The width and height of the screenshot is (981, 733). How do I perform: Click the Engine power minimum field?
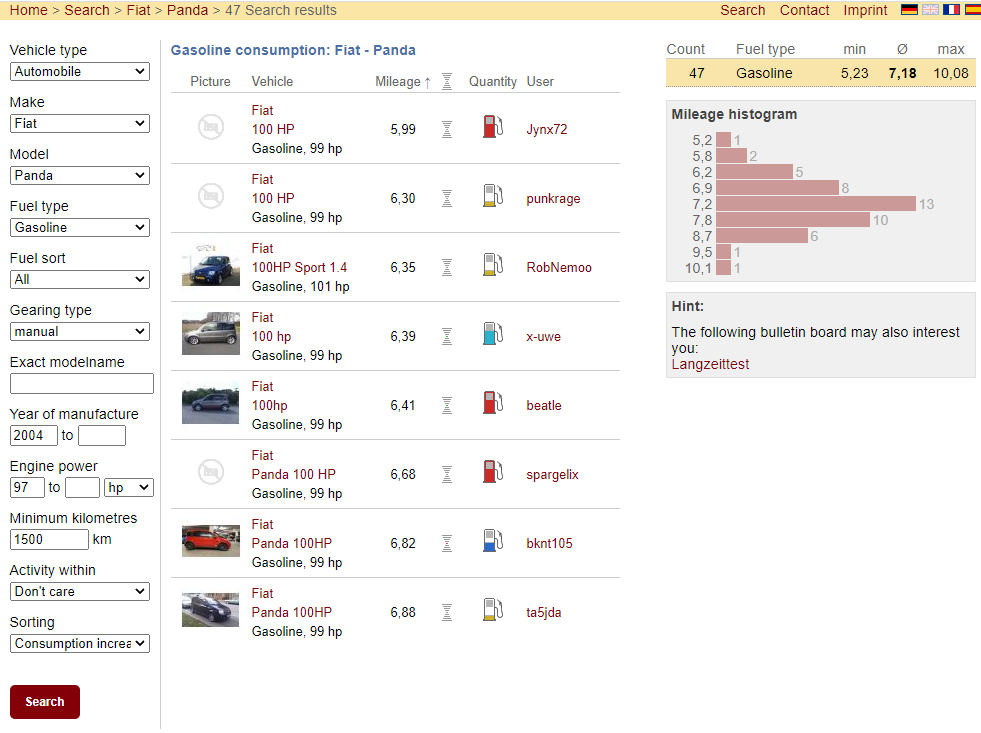point(28,487)
